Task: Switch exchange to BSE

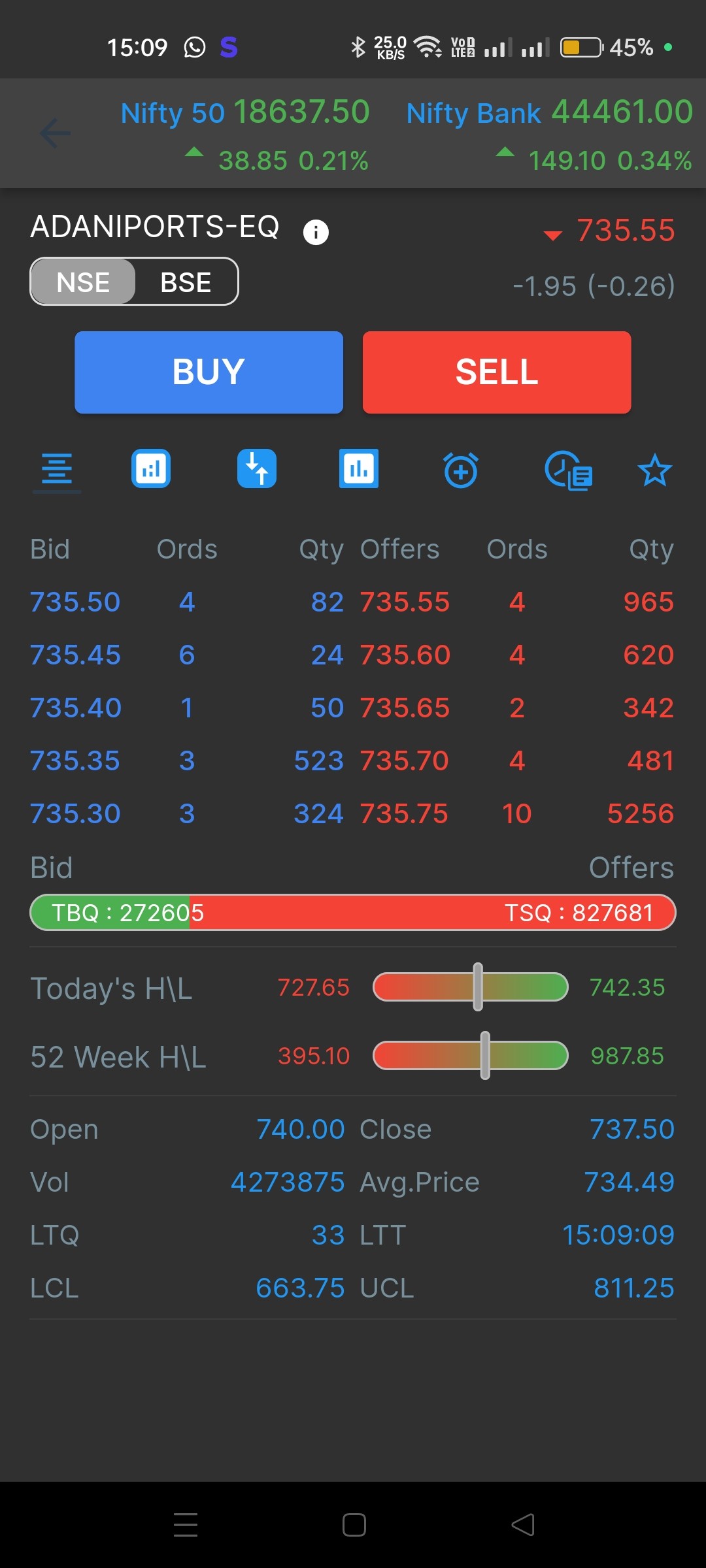Action: point(186,282)
